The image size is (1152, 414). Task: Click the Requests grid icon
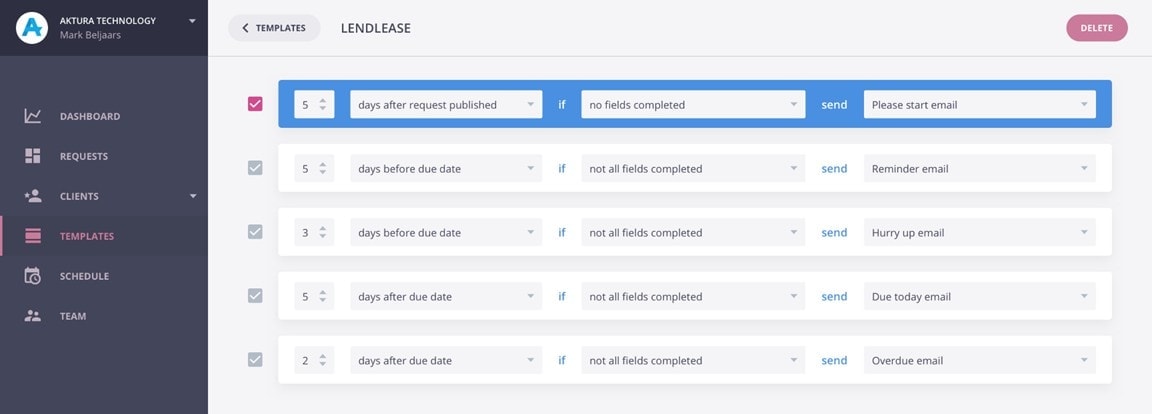[x=32, y=156]
